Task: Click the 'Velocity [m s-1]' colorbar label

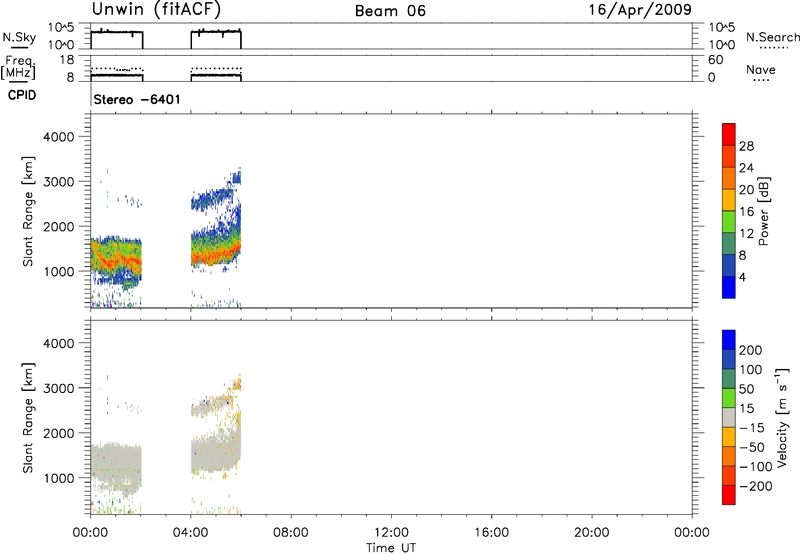Action: pyautogui.click(x=782, y=417)
